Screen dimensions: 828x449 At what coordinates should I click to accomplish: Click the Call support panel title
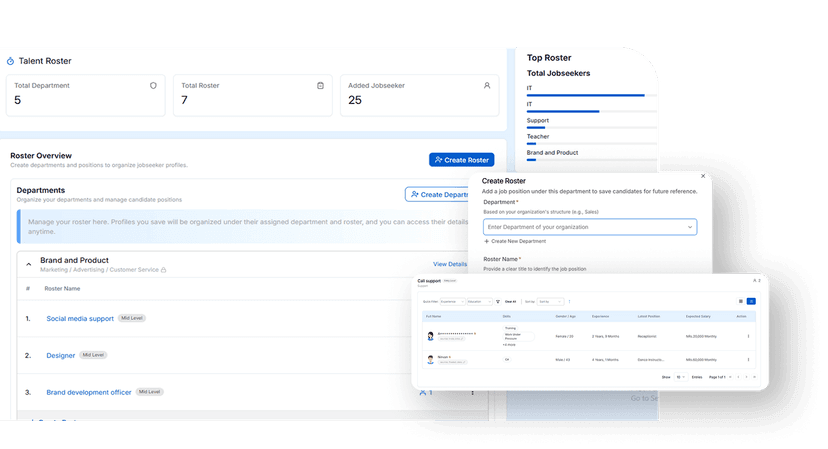[429, 280]
